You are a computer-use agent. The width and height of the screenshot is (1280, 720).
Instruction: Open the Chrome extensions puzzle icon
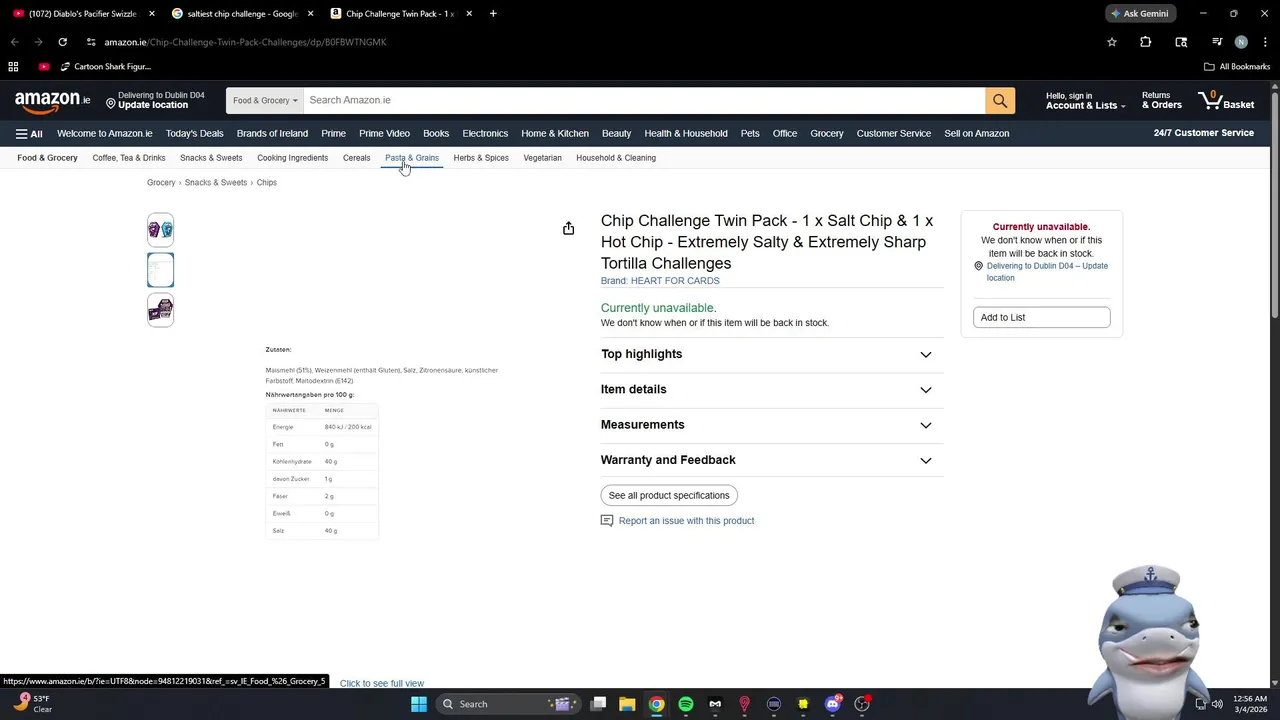pos(1145,42)
